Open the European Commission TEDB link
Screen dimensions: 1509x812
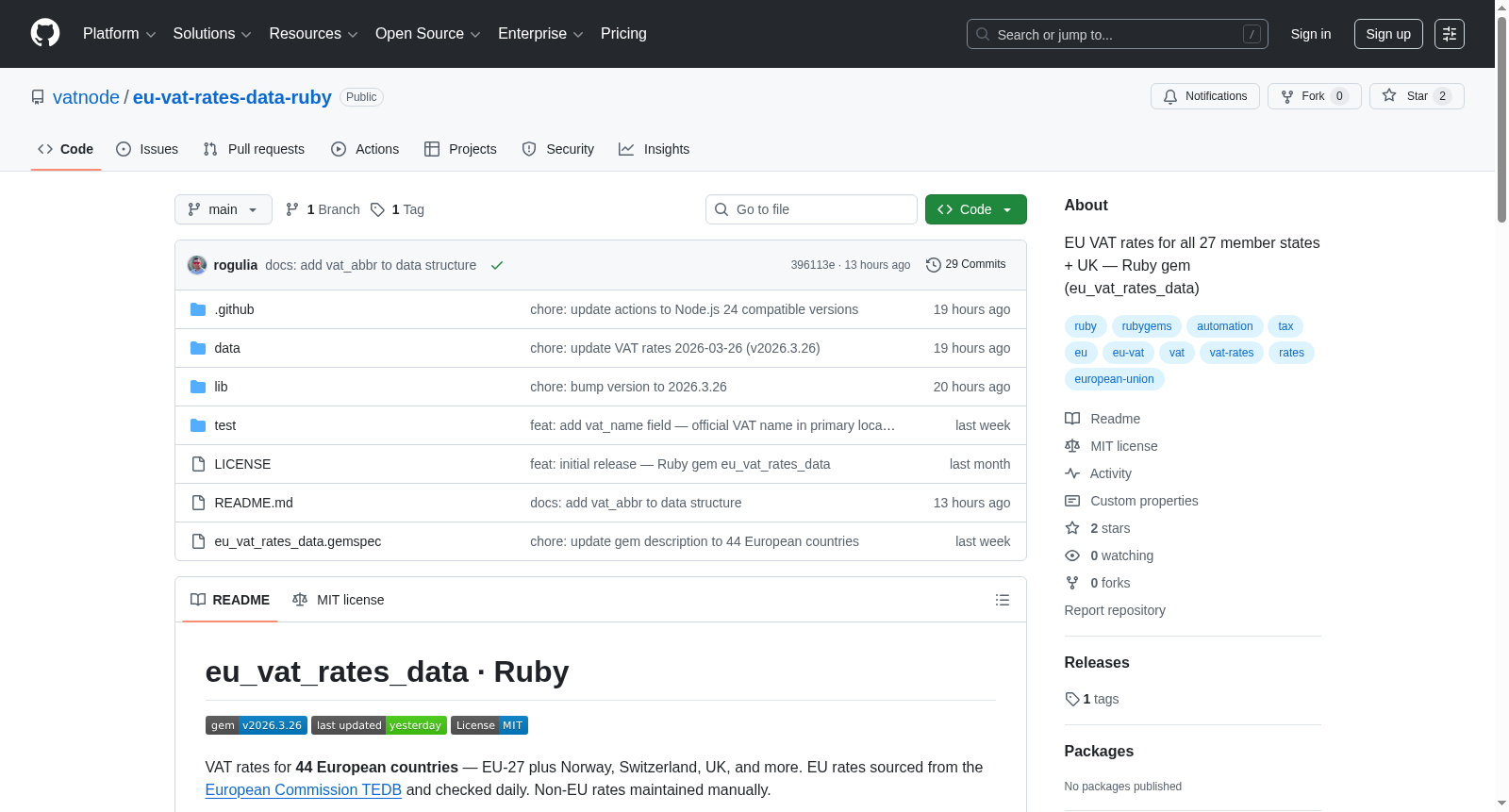[304, 789]
